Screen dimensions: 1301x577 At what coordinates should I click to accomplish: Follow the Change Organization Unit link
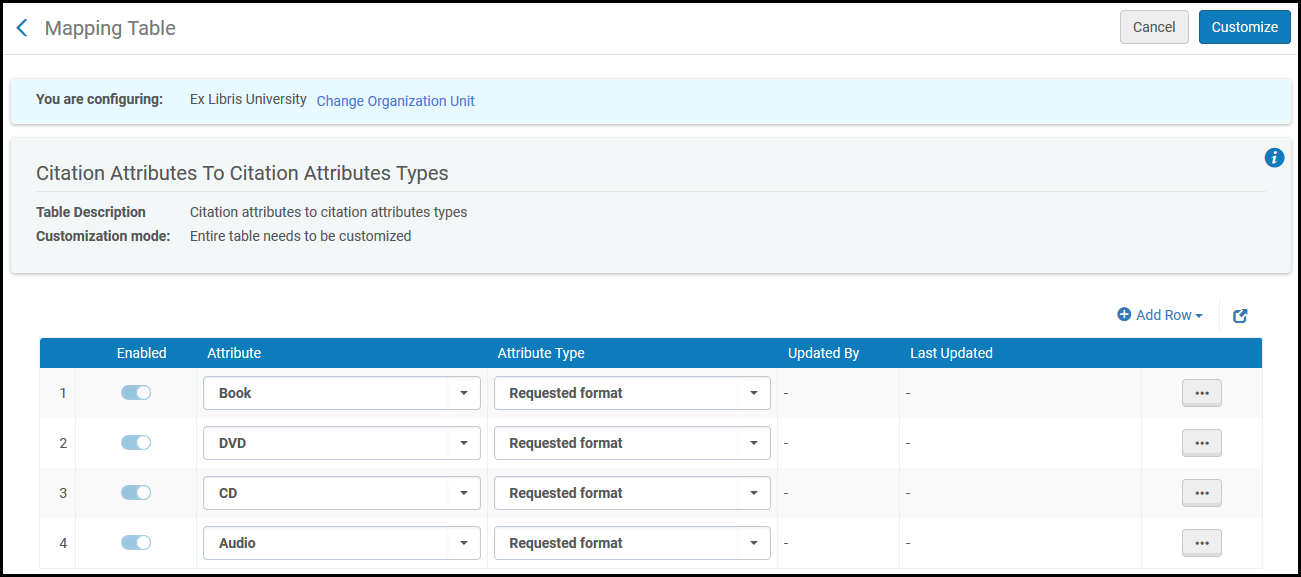pyautogui.click(x=395, y=101)
